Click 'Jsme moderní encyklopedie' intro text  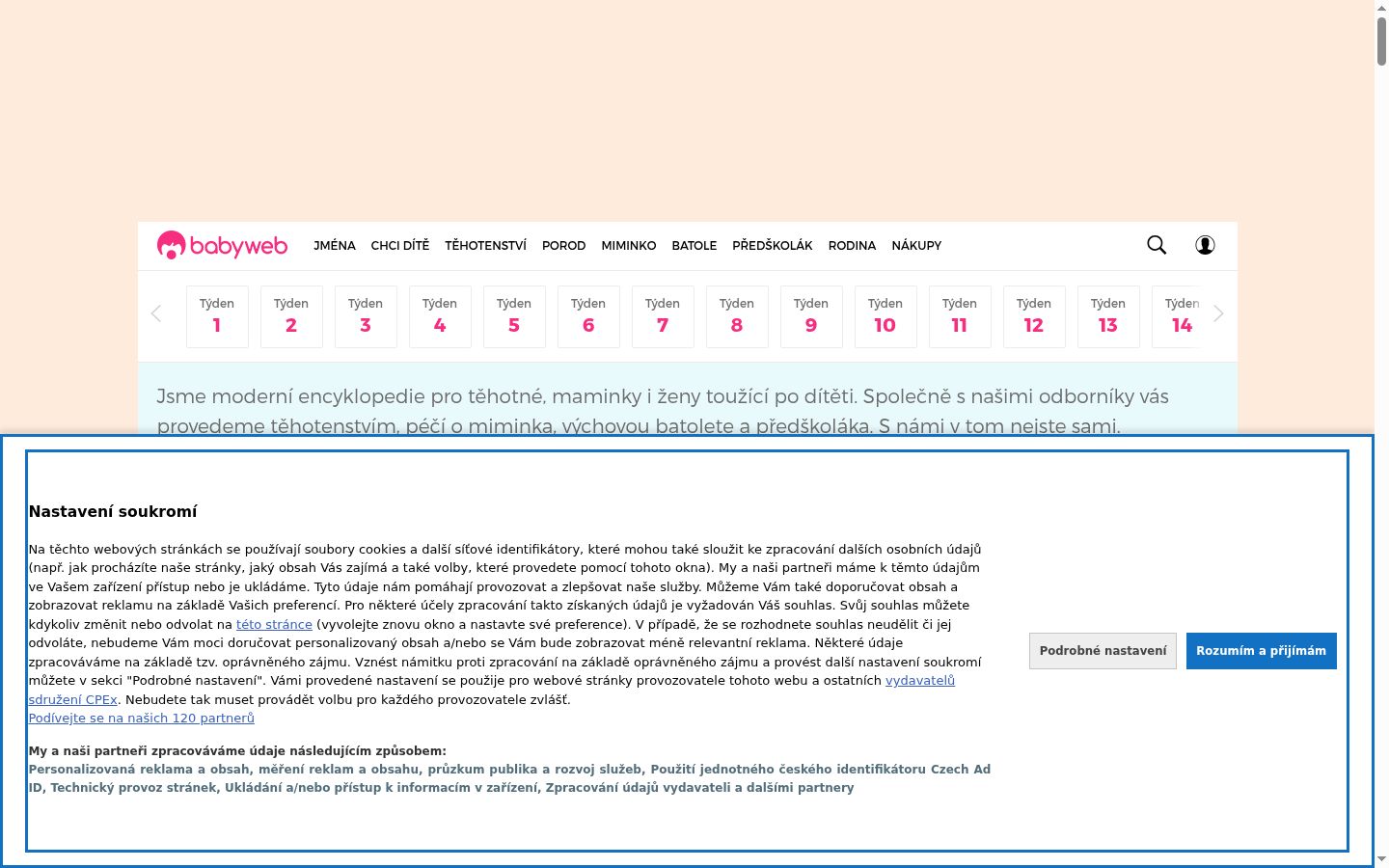[663, 411]
